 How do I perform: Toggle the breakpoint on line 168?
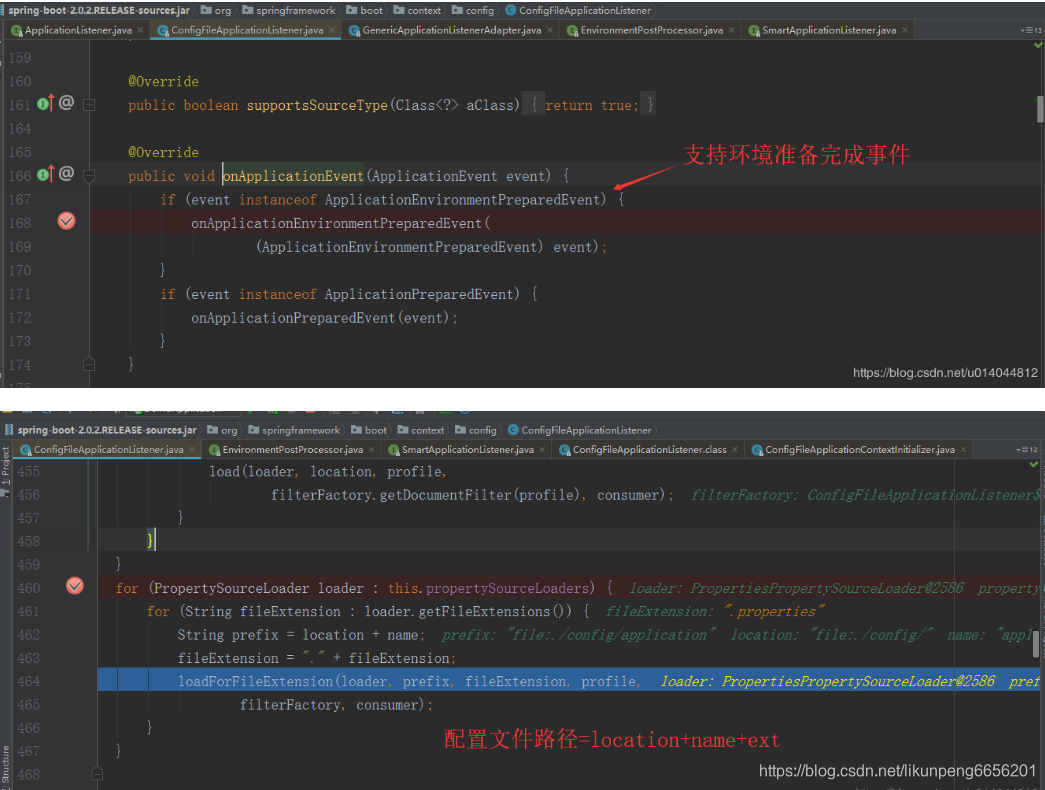pos(67,221)
